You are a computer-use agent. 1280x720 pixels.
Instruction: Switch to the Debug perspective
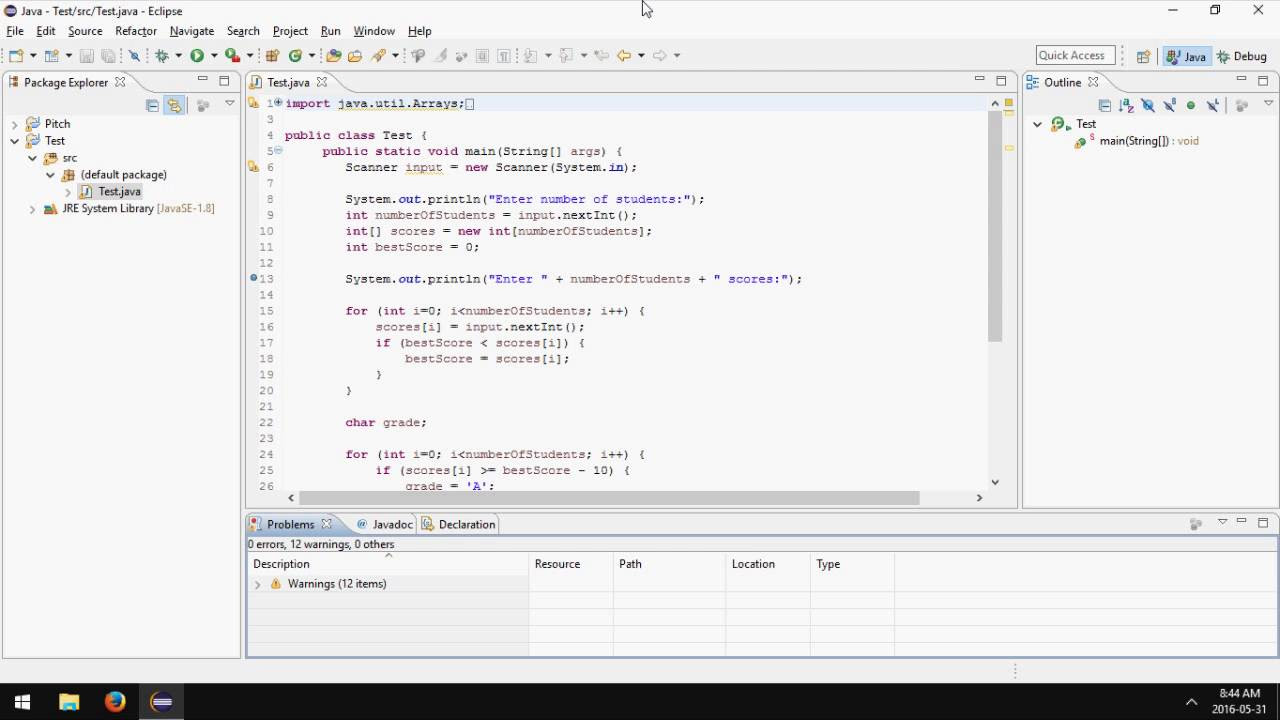pyautogui.click(x=1242, y=57)
